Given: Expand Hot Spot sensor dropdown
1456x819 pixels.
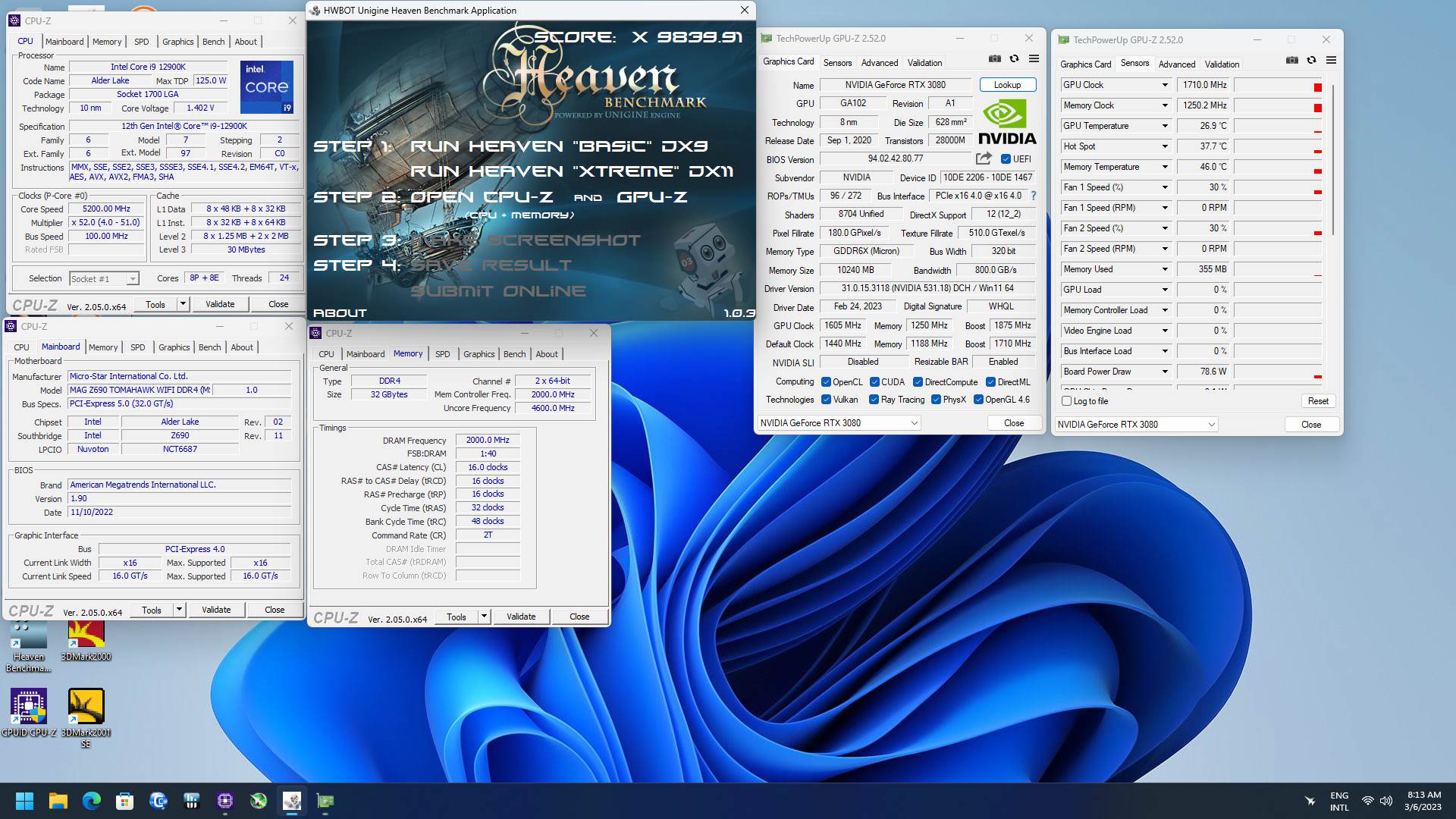Looking at the screenshot, I should point(1165,146).
